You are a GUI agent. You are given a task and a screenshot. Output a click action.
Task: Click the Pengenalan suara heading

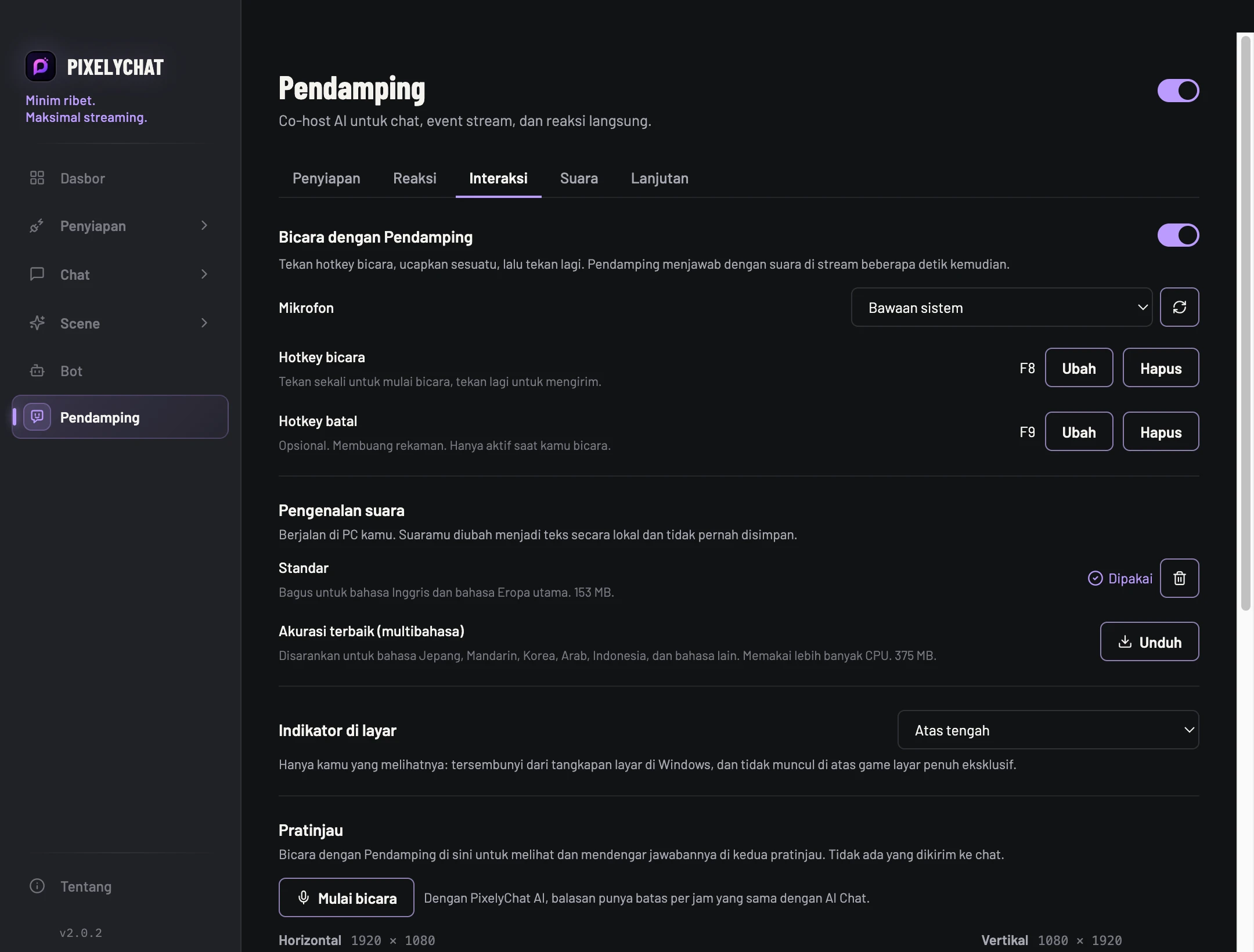coord(341,510)
